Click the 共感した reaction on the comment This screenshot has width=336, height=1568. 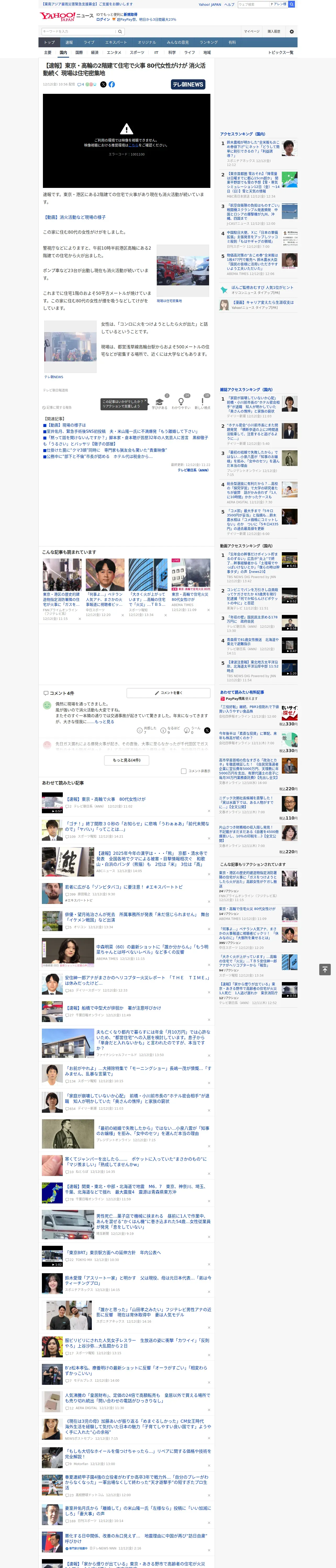(147, 730)
